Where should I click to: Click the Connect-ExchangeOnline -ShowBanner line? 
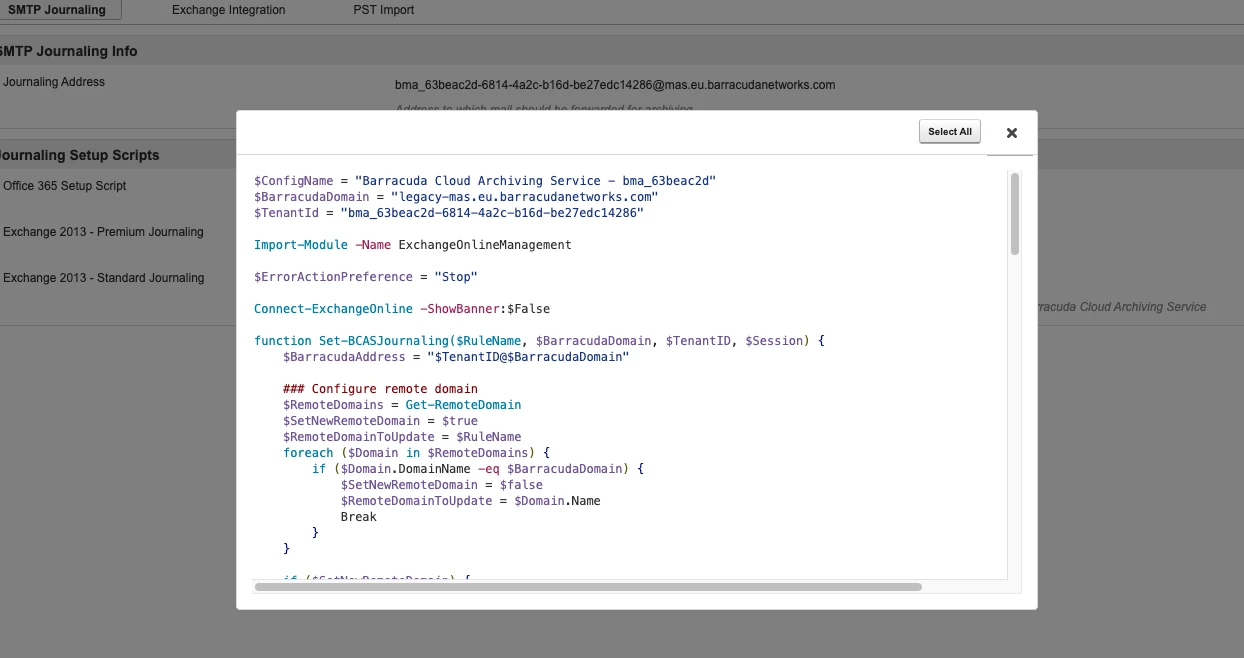tap(402, 309)
